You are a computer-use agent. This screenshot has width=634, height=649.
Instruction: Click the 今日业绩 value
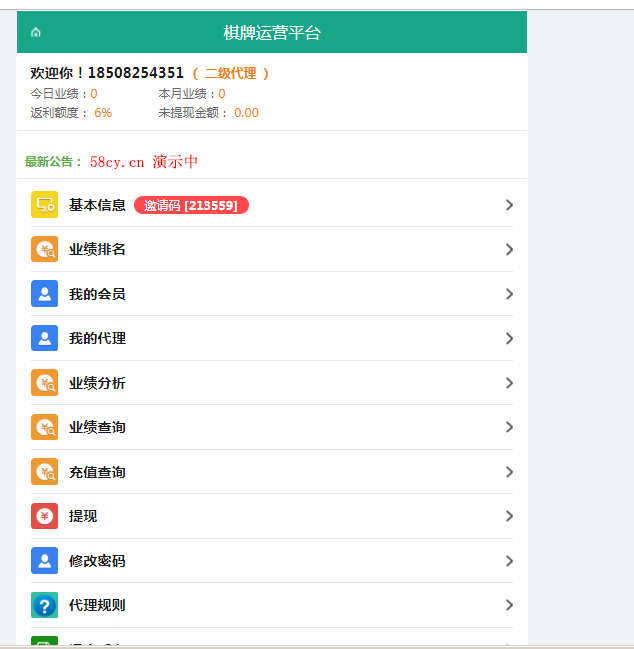coord(94,94)
